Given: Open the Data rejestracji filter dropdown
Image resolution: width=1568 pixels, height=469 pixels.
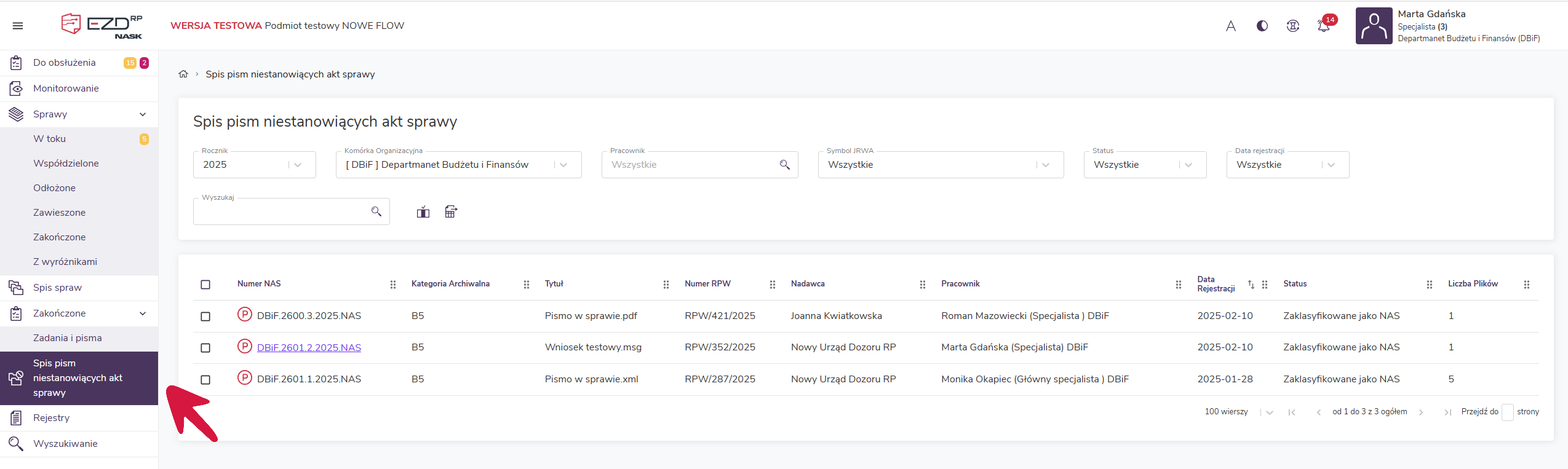Looking at the screenshot, I should pyautogui.click(x=1287, y=165).
